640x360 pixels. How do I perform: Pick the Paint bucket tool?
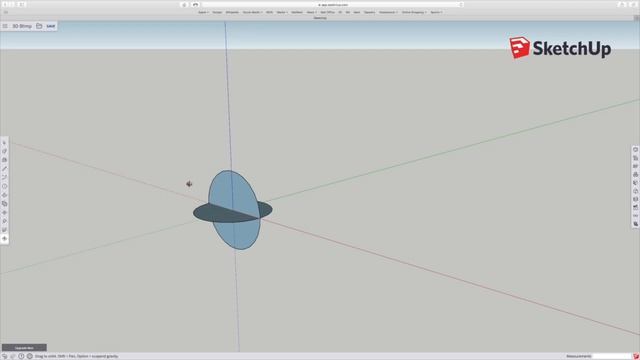[4, 160]
